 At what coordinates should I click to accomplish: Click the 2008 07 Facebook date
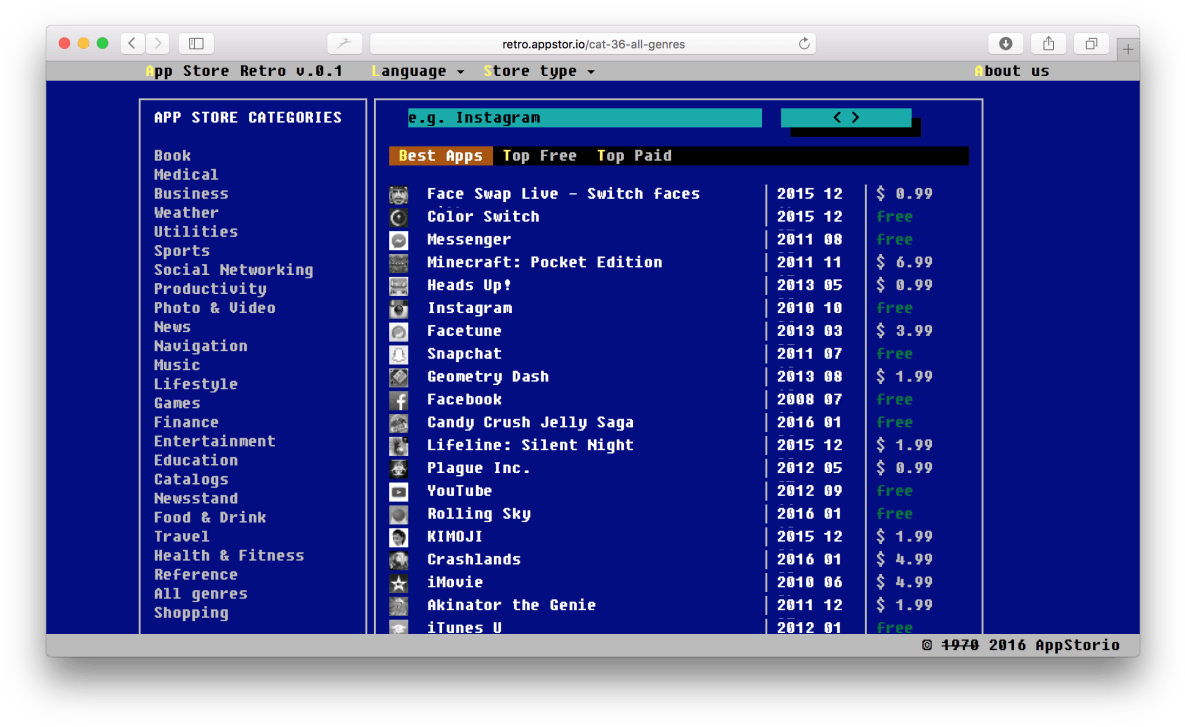tap(809, 399)
